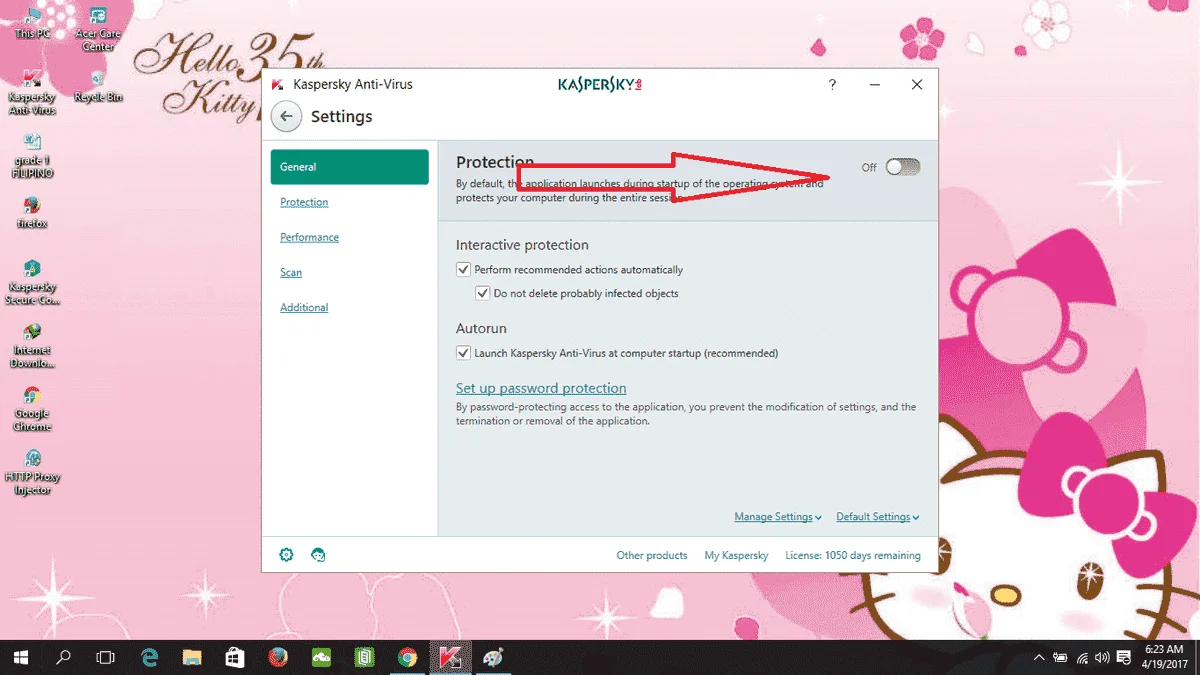Screen dimensions: 1200x675
Task: Open the green document app in taskbar
Action: click(364, 657)
